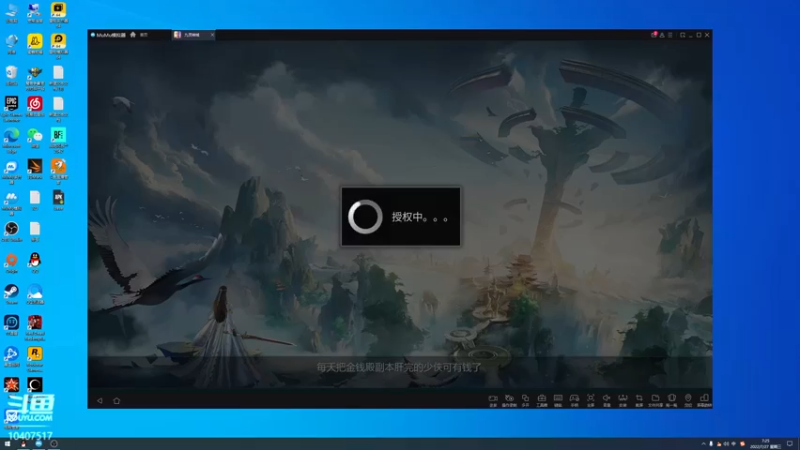Click the volume speaker icon in MuMu toolbar

pos(607,398)
